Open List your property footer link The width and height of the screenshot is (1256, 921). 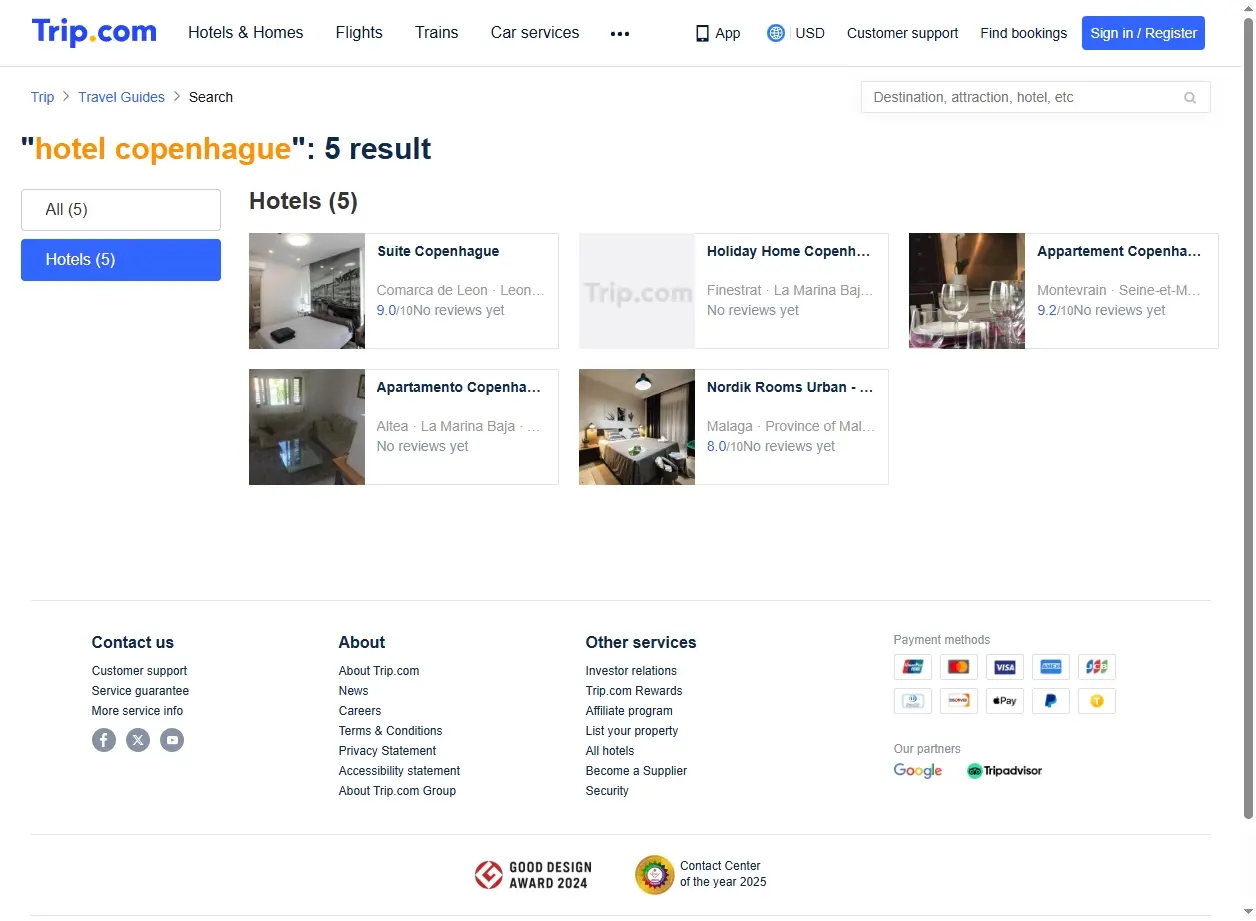point(632,731)
